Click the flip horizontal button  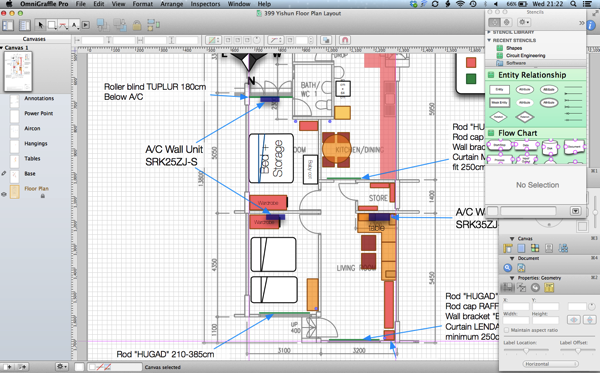point(574,320)
